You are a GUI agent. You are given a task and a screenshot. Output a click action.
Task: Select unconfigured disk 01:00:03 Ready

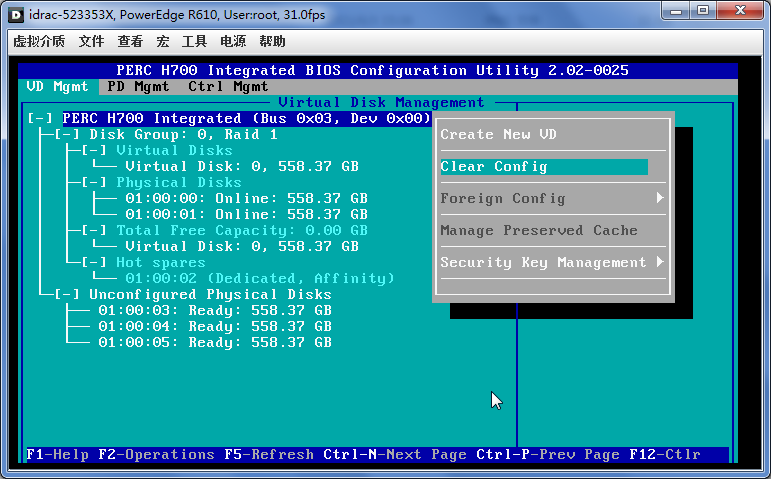click(x=215, y=311)
